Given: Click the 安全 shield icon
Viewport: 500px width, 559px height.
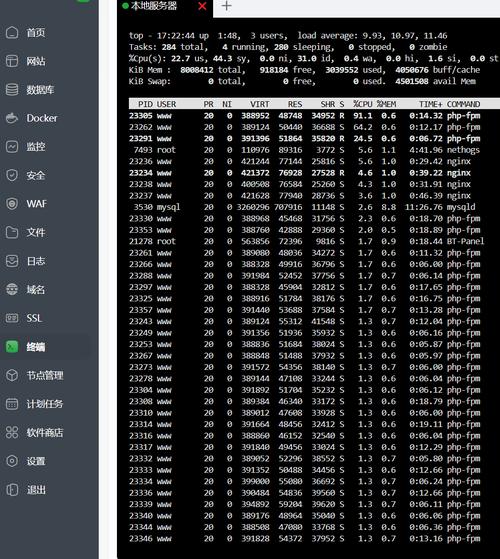Looking at the screenshot, I should [12, 175].
